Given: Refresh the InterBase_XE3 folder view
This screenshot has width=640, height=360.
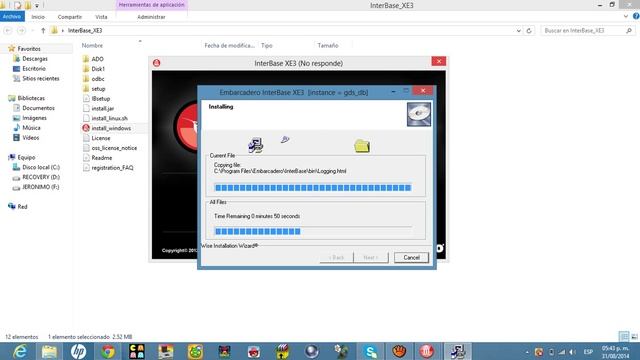Looking at the screenshot, I should [529, 31].
